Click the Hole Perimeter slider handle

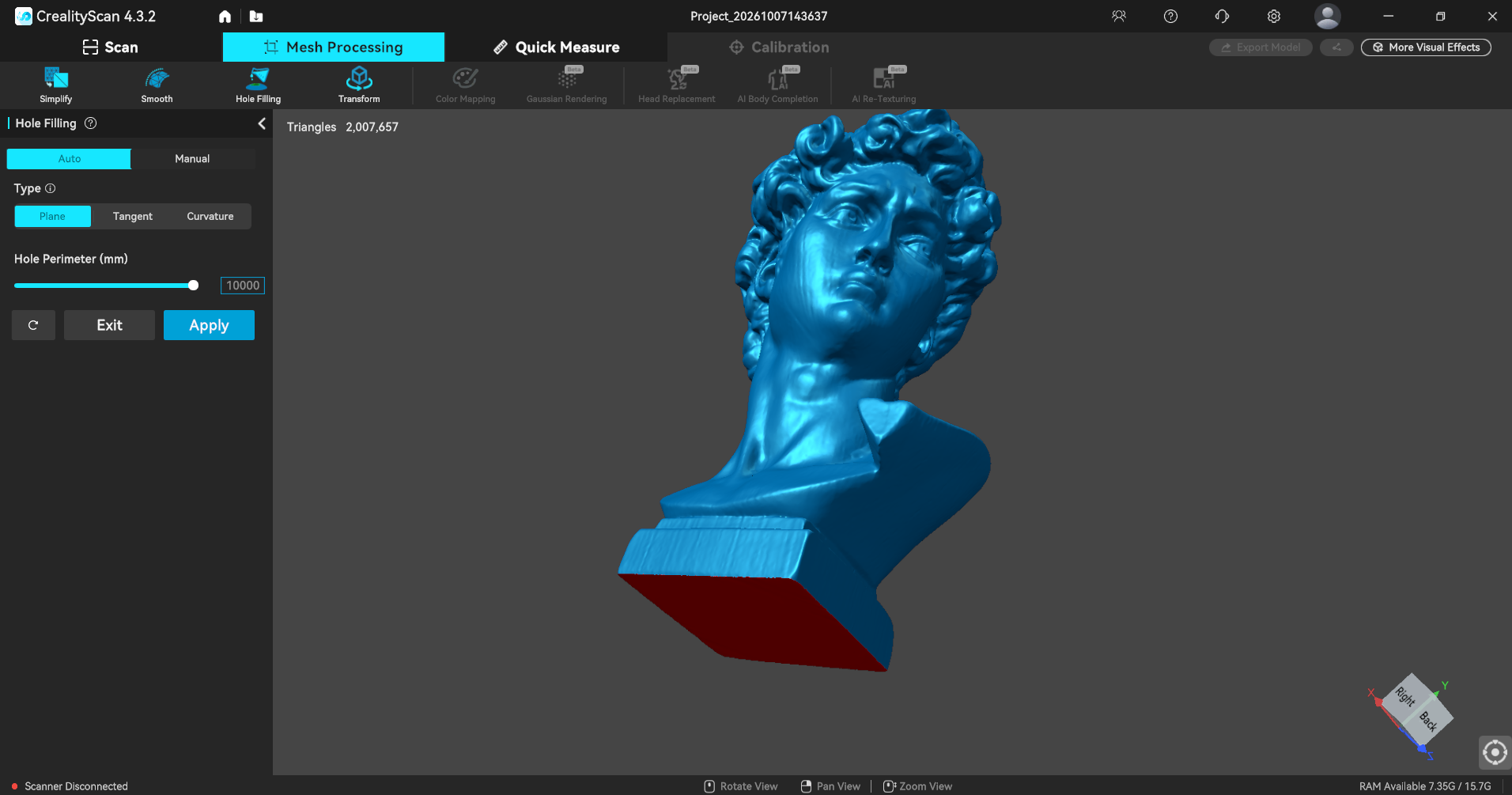pos(193,286)
